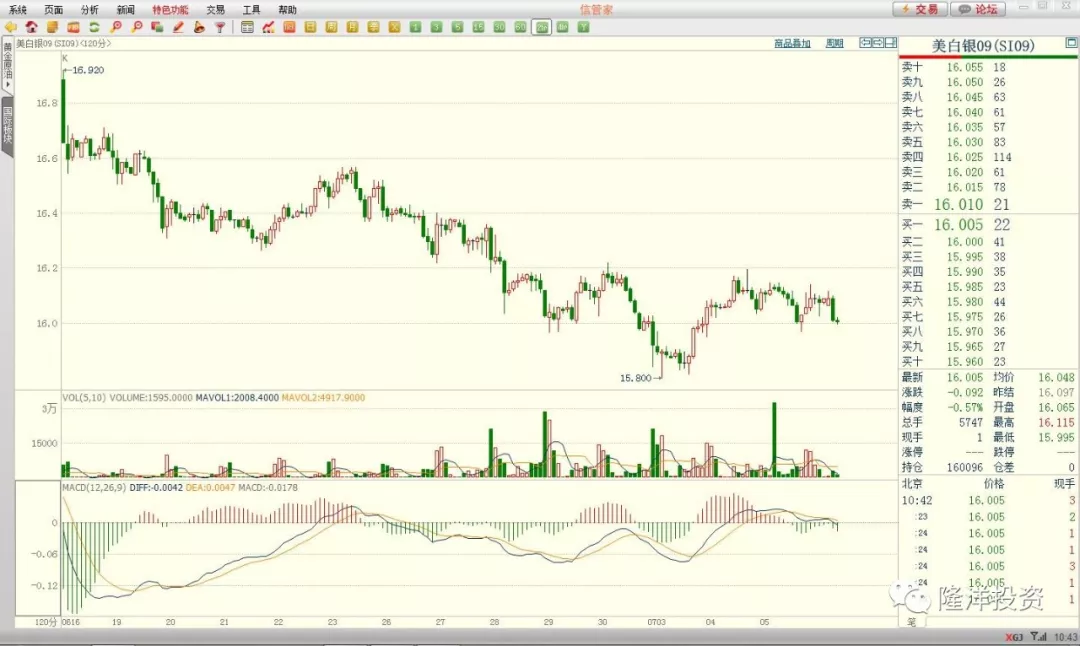1080x646 pixels.
Task: Open the quote table list icon
Action: click(x=247, y=27)
